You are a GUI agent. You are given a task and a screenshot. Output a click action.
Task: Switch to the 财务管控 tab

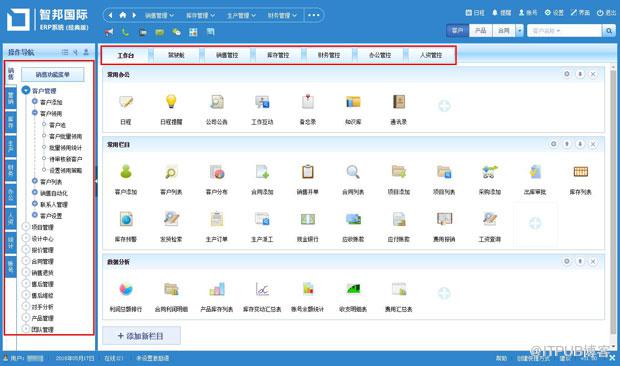[x=329, y=55]
